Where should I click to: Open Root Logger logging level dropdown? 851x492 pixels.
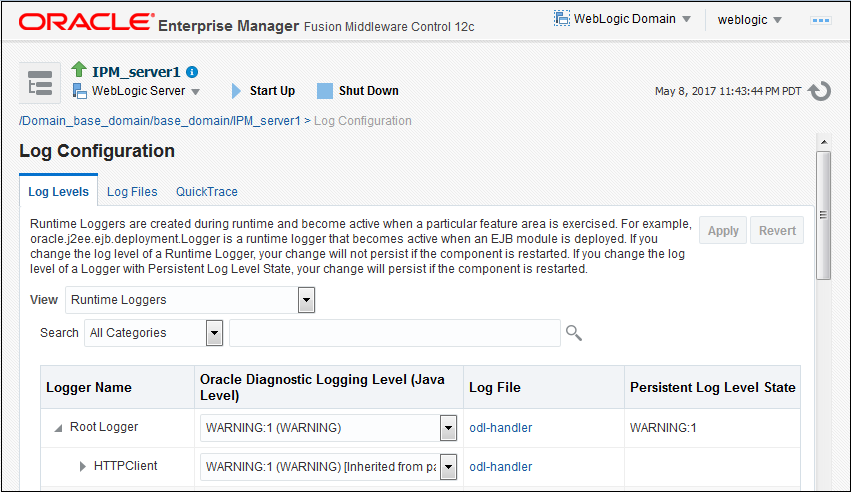(448, 428)
